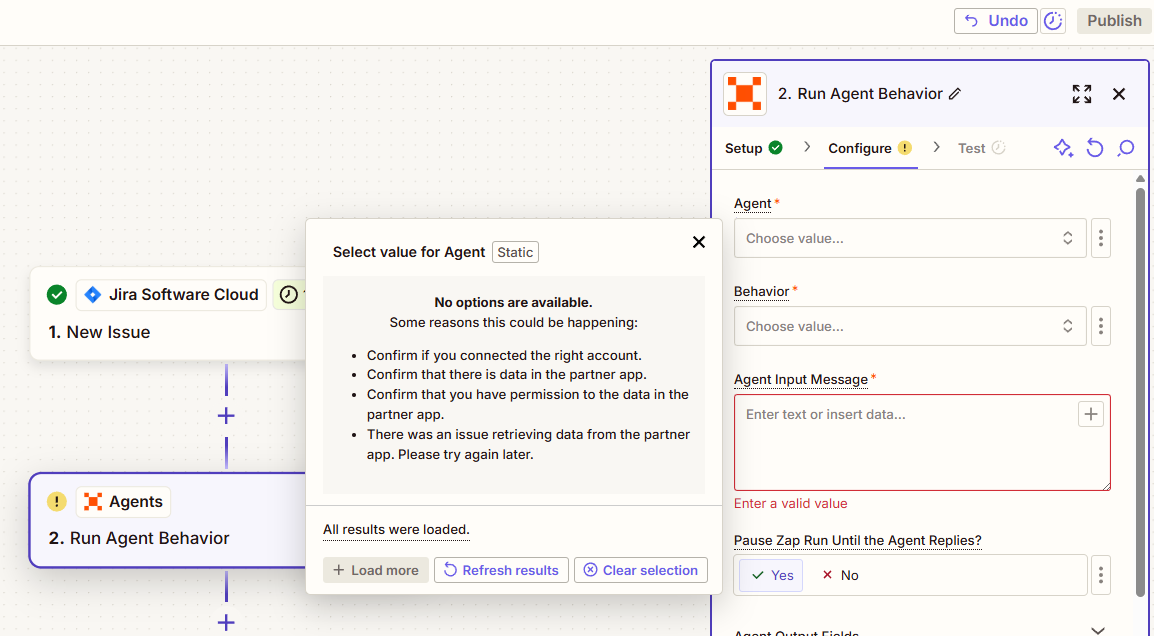Expand the step panel to full screen
1154x636 pixels.
(x=1081, y=93)
